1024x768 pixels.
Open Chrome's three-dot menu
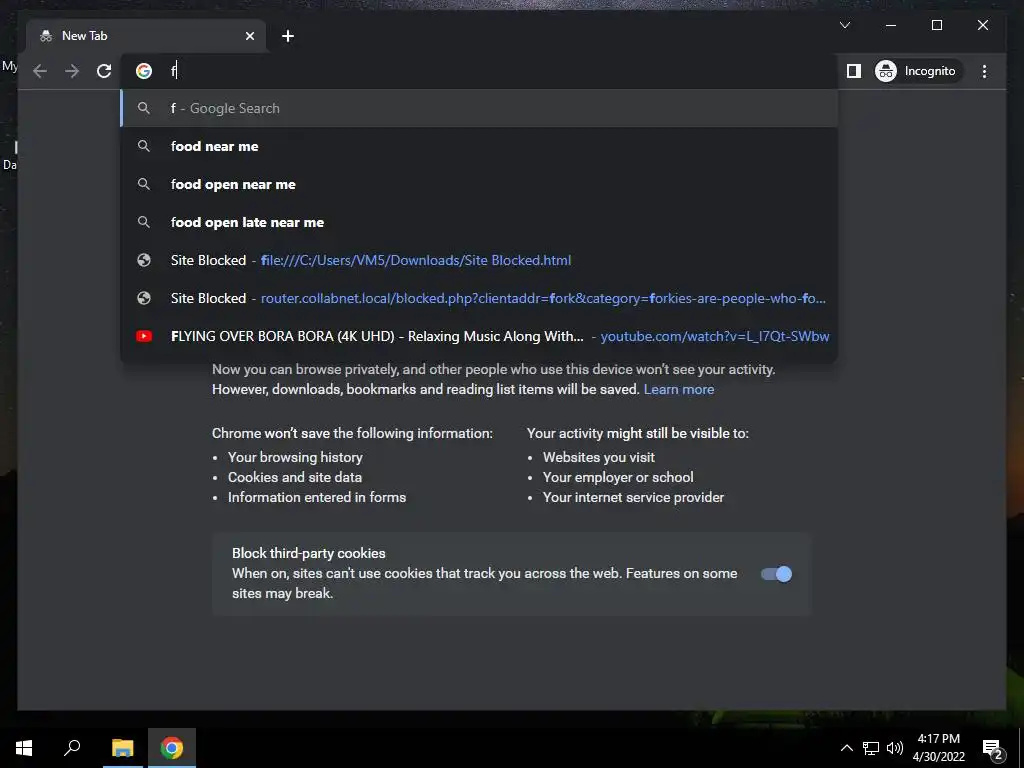click(x=984, y=71)
